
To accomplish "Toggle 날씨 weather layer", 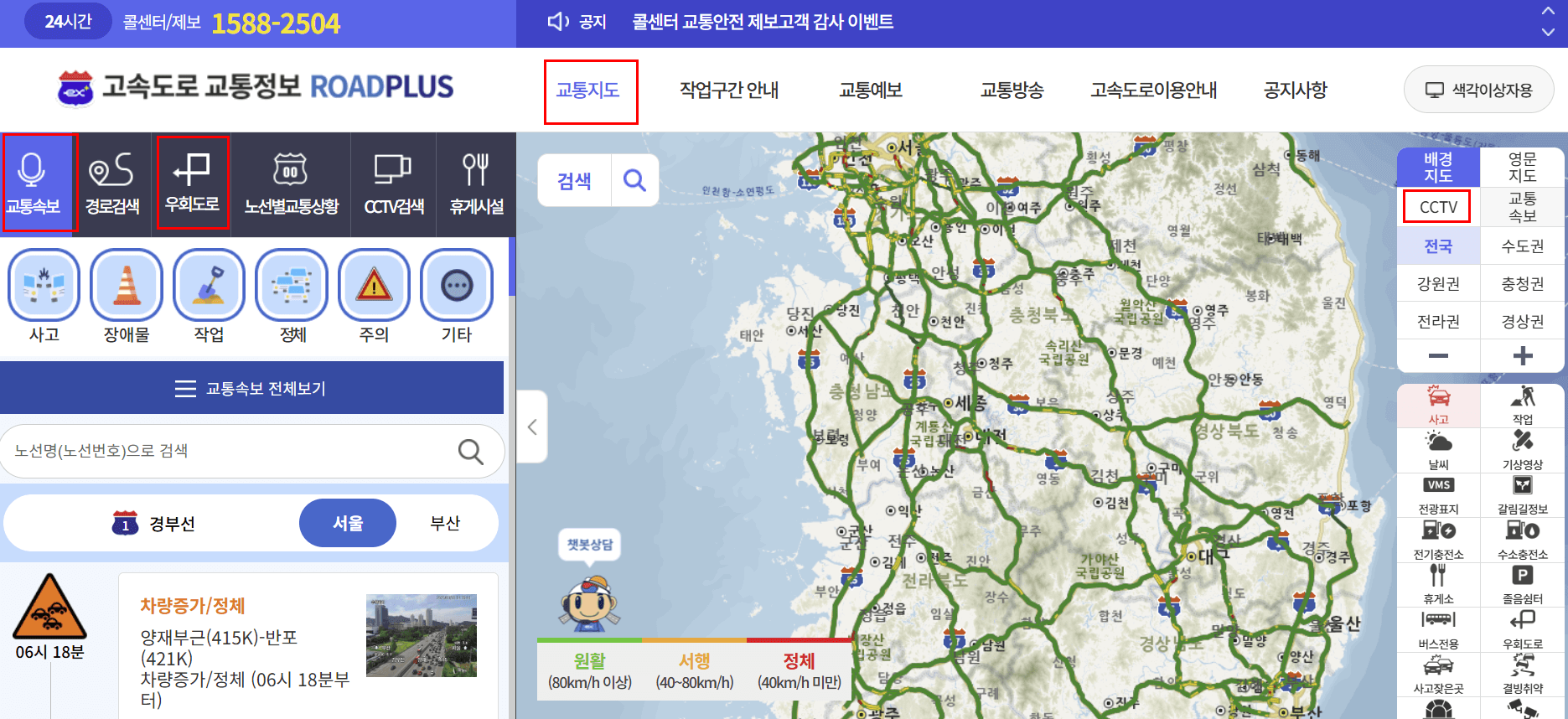I will coord(1438,450).
